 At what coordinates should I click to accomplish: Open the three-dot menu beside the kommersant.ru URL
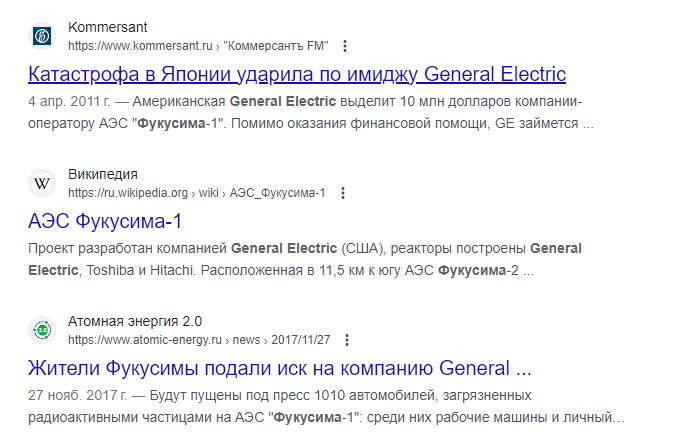pyautogui.click(x=345, y=46)
